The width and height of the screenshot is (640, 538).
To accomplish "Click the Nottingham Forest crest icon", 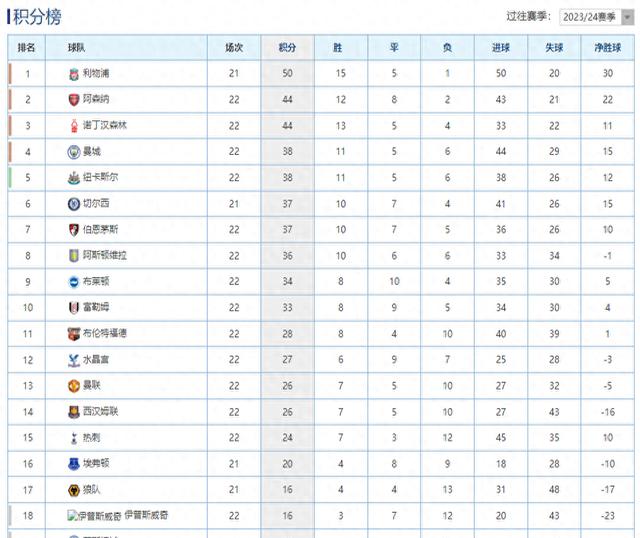I will [x=74, y=126].
